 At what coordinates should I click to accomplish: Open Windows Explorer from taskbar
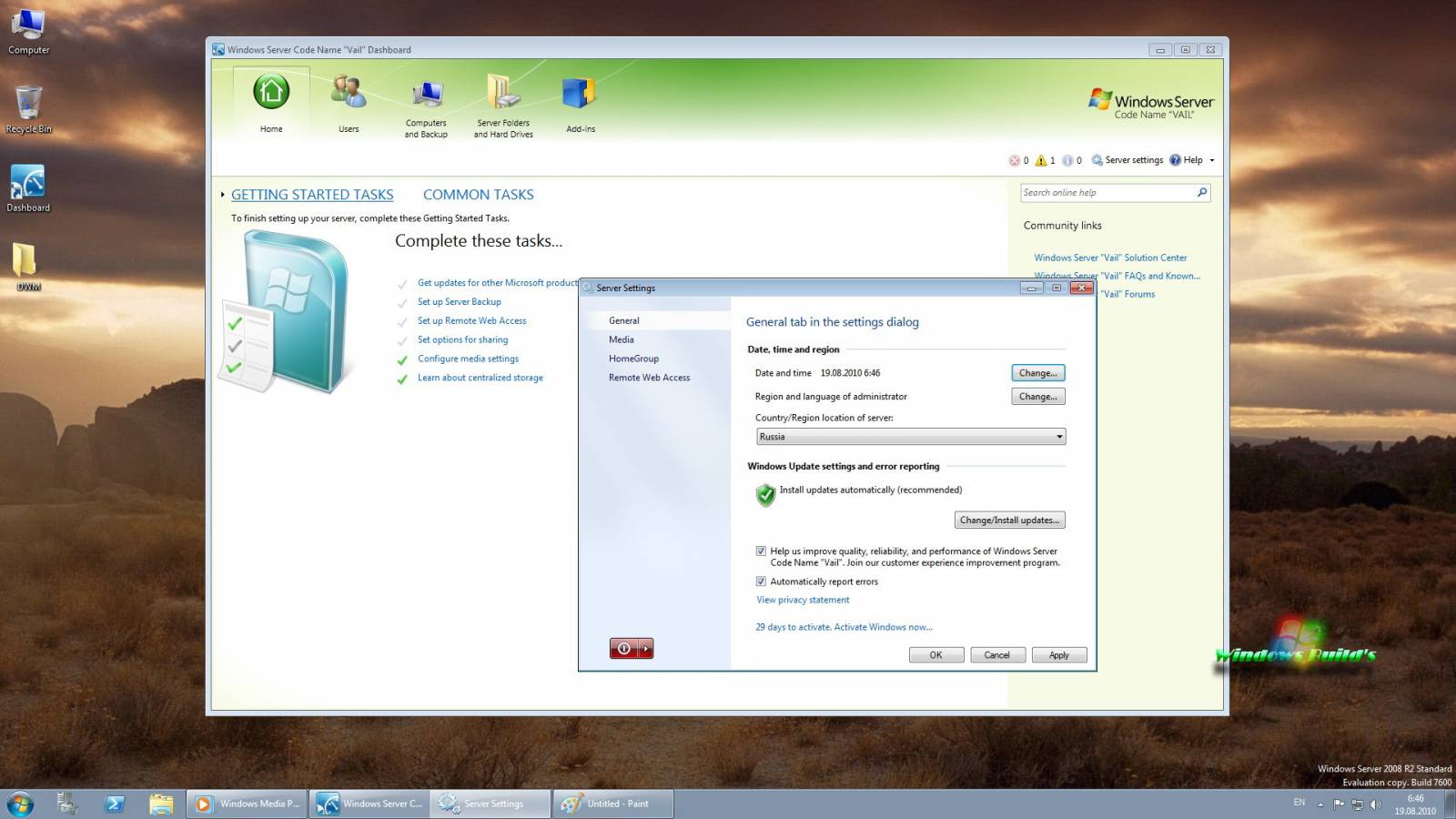tap(161, 804)
